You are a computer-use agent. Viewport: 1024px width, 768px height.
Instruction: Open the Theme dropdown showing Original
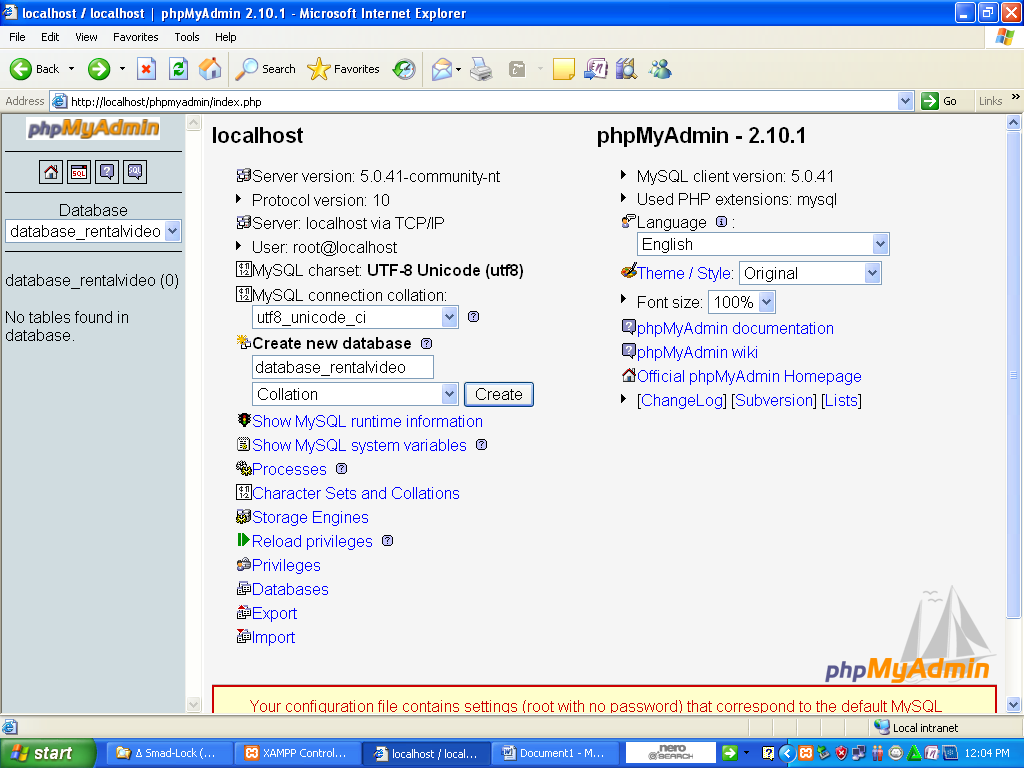pos(872,273)
